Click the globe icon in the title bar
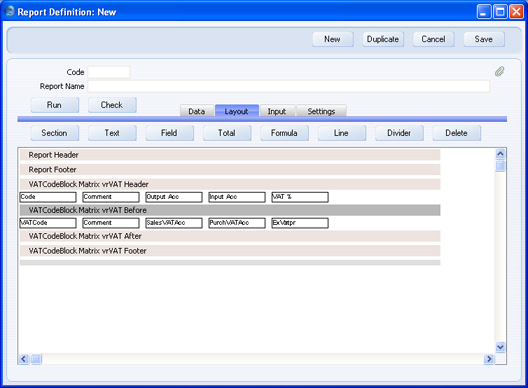528x388 pixels. click(9, 11)
